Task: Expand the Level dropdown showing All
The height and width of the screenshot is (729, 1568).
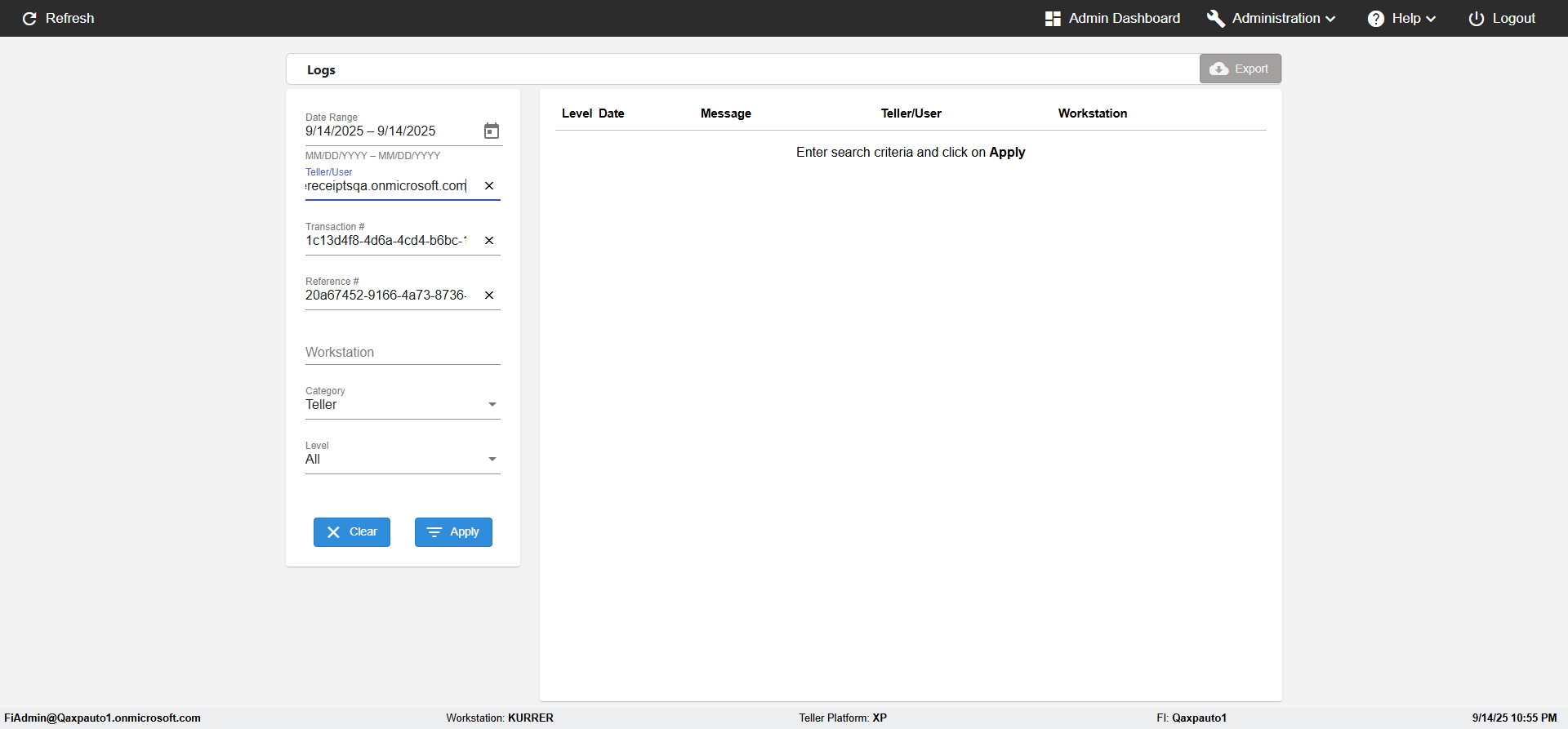Action: click(x=403, y=460)
